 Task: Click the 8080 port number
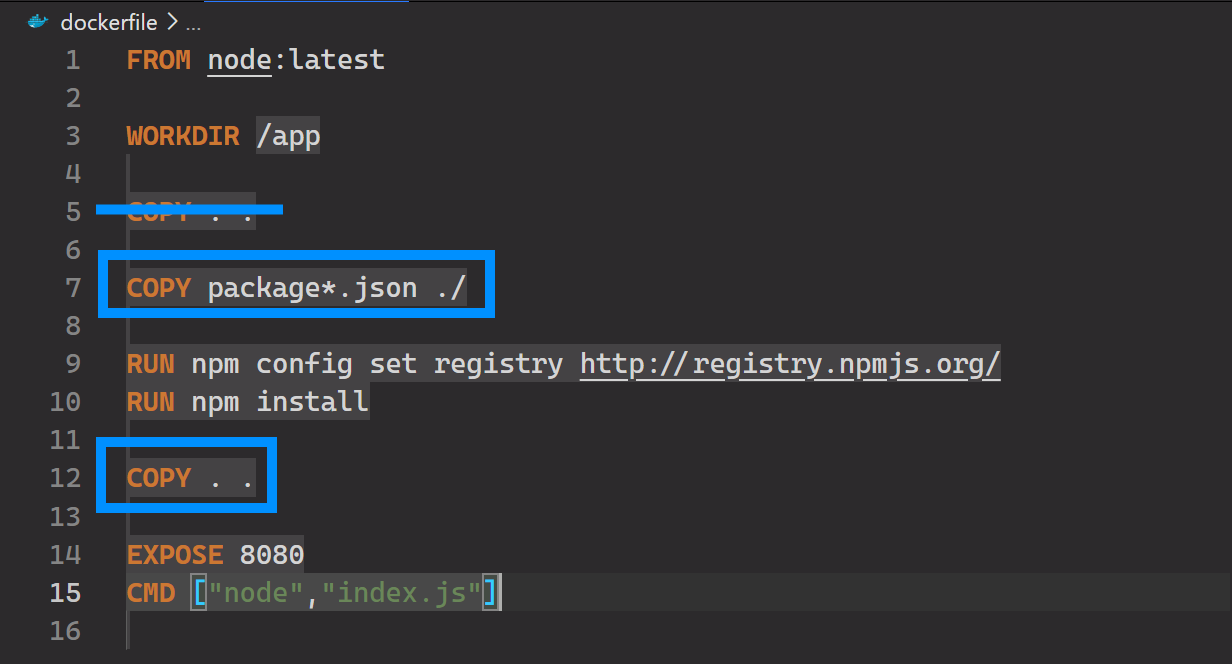pos(272,554)
